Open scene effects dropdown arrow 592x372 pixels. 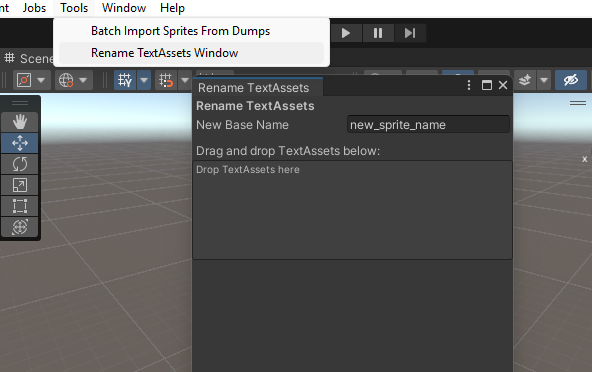pyautogui.click(x=544, y=80)
